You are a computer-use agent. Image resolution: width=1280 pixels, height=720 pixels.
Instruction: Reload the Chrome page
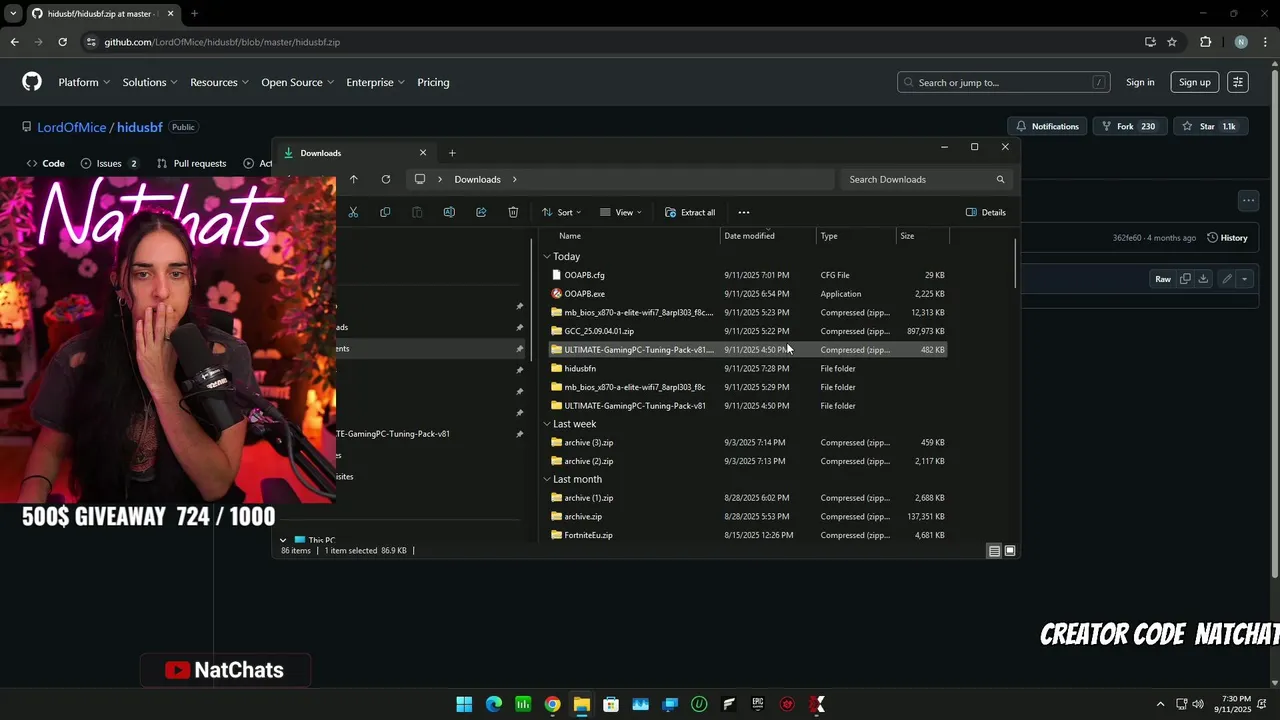pyautogui.click(x=62, y=42)
